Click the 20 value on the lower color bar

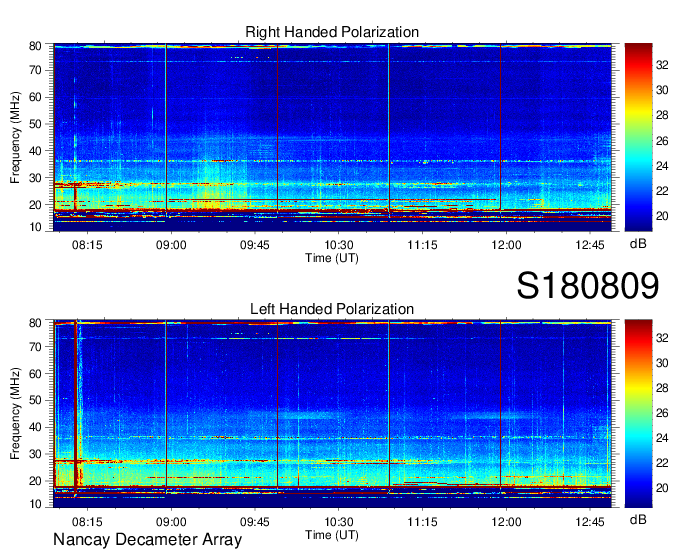(x=662, y=489)
